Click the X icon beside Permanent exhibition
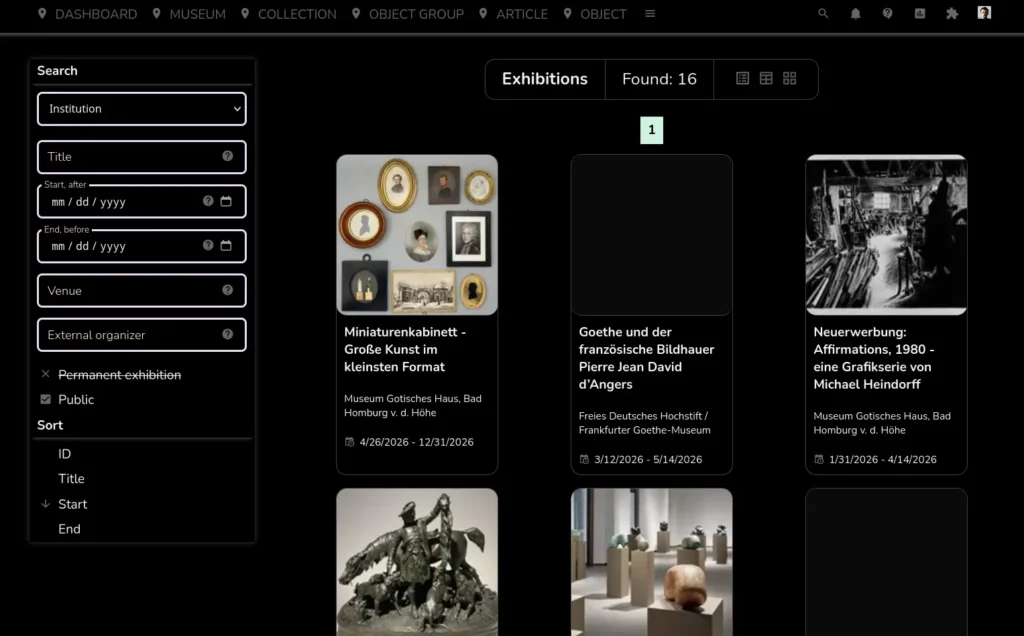Image resolution: width=1024 pixels, height=636 pixels. (45, 374)
